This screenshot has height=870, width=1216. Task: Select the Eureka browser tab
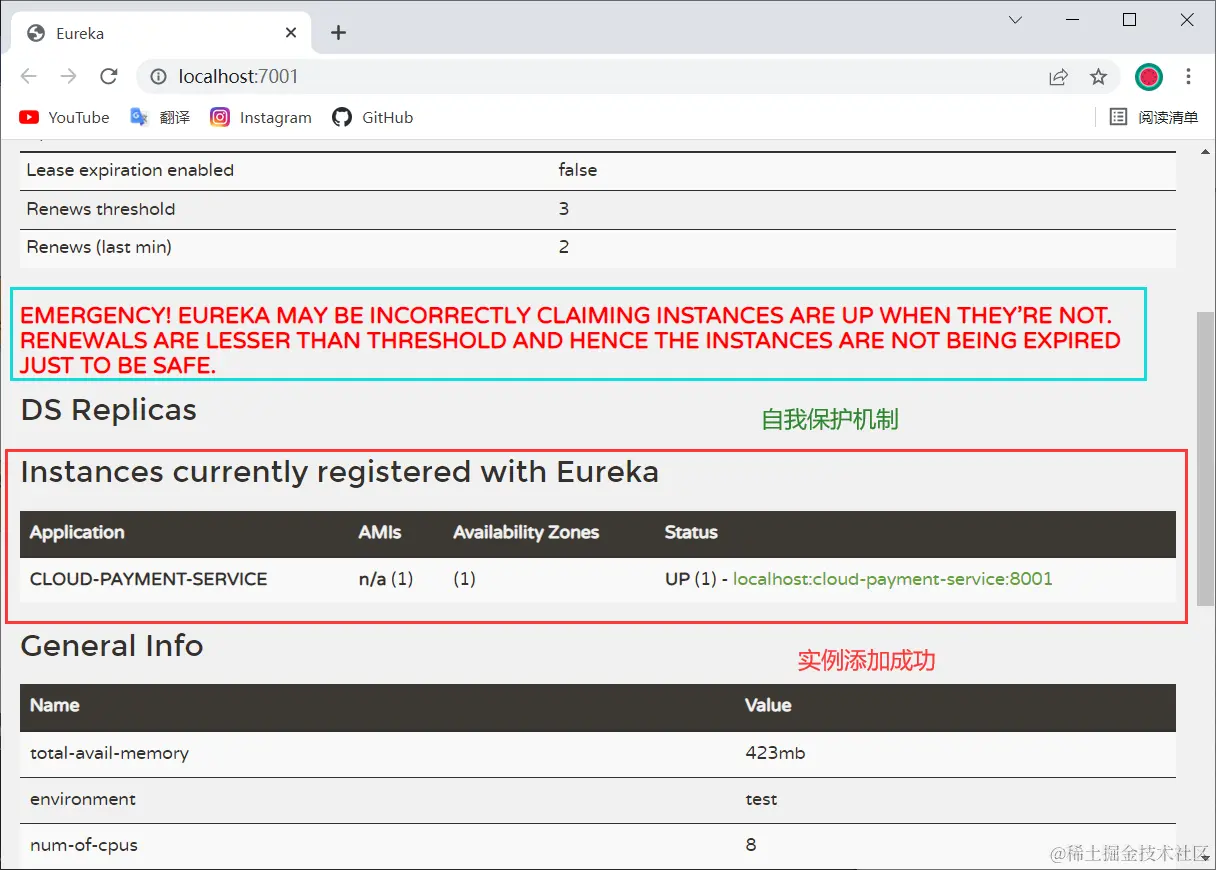tap(163, 33)
